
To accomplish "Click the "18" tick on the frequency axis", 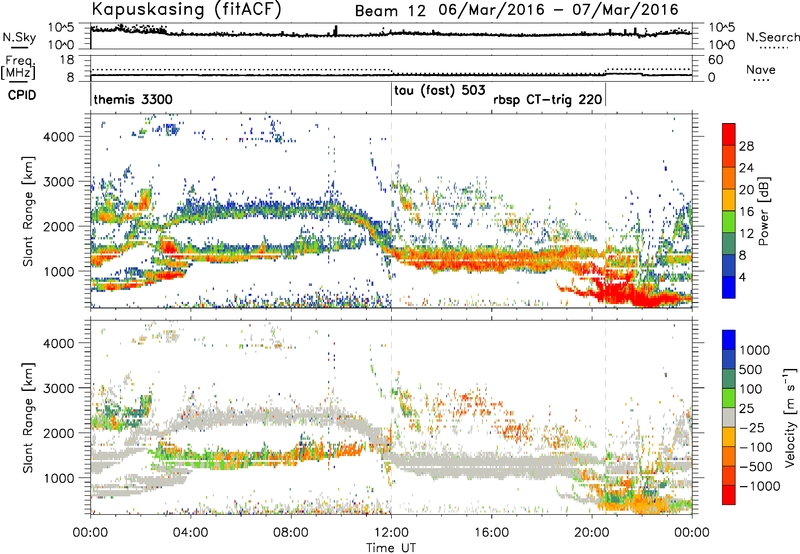I will 67,60.
